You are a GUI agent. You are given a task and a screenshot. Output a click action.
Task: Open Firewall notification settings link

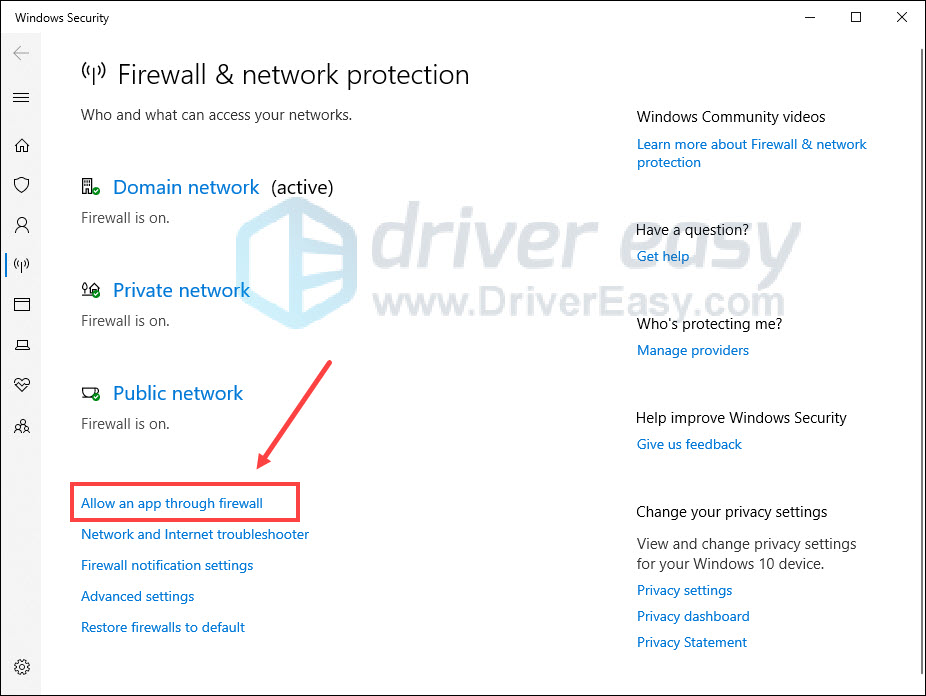[x=167, y=566]
